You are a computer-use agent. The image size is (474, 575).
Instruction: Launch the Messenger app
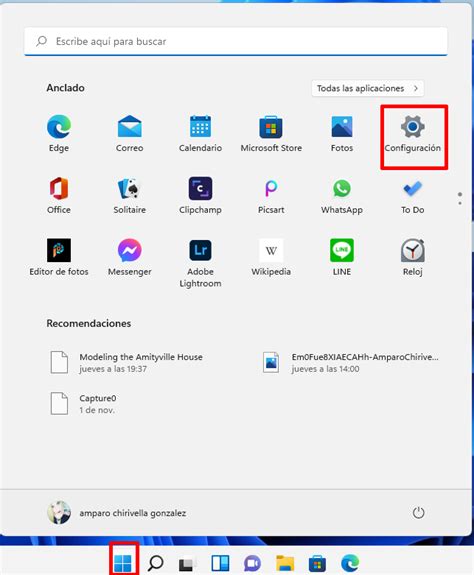(129, 257)
